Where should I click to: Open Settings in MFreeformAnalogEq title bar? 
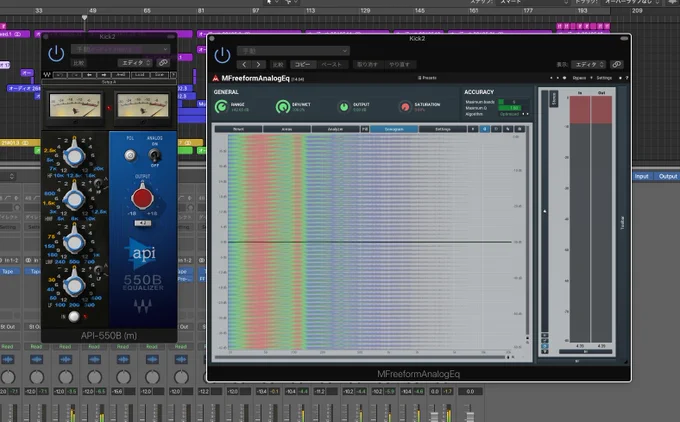point(604,78)
